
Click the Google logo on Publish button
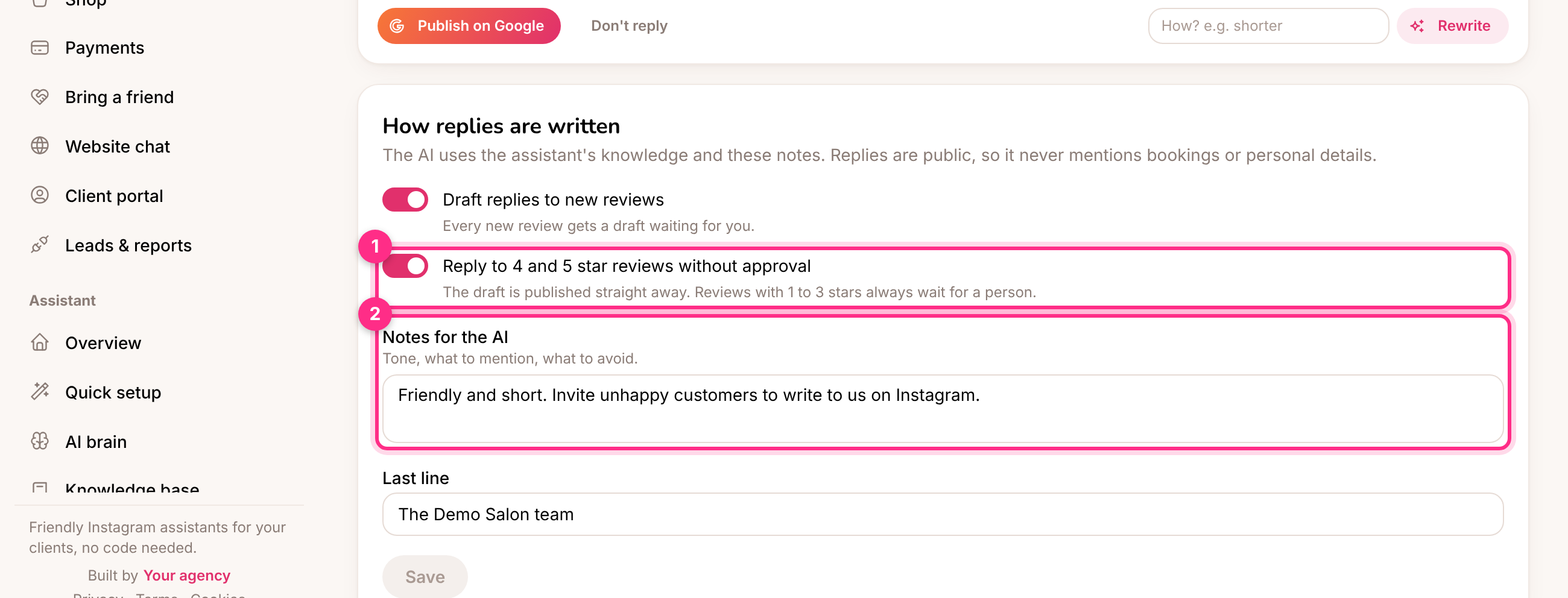(x=397, y=25)
